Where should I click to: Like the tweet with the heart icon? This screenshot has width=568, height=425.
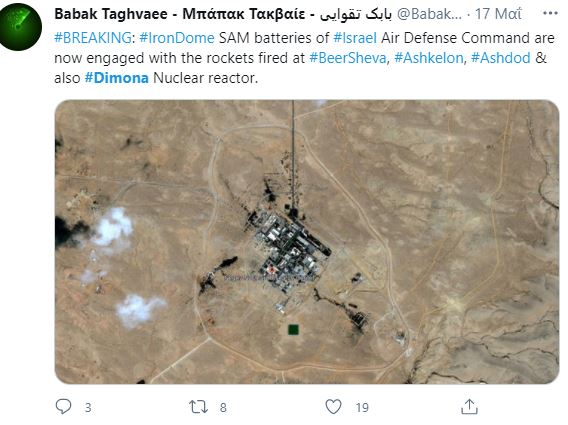click(x=333, y=406)
